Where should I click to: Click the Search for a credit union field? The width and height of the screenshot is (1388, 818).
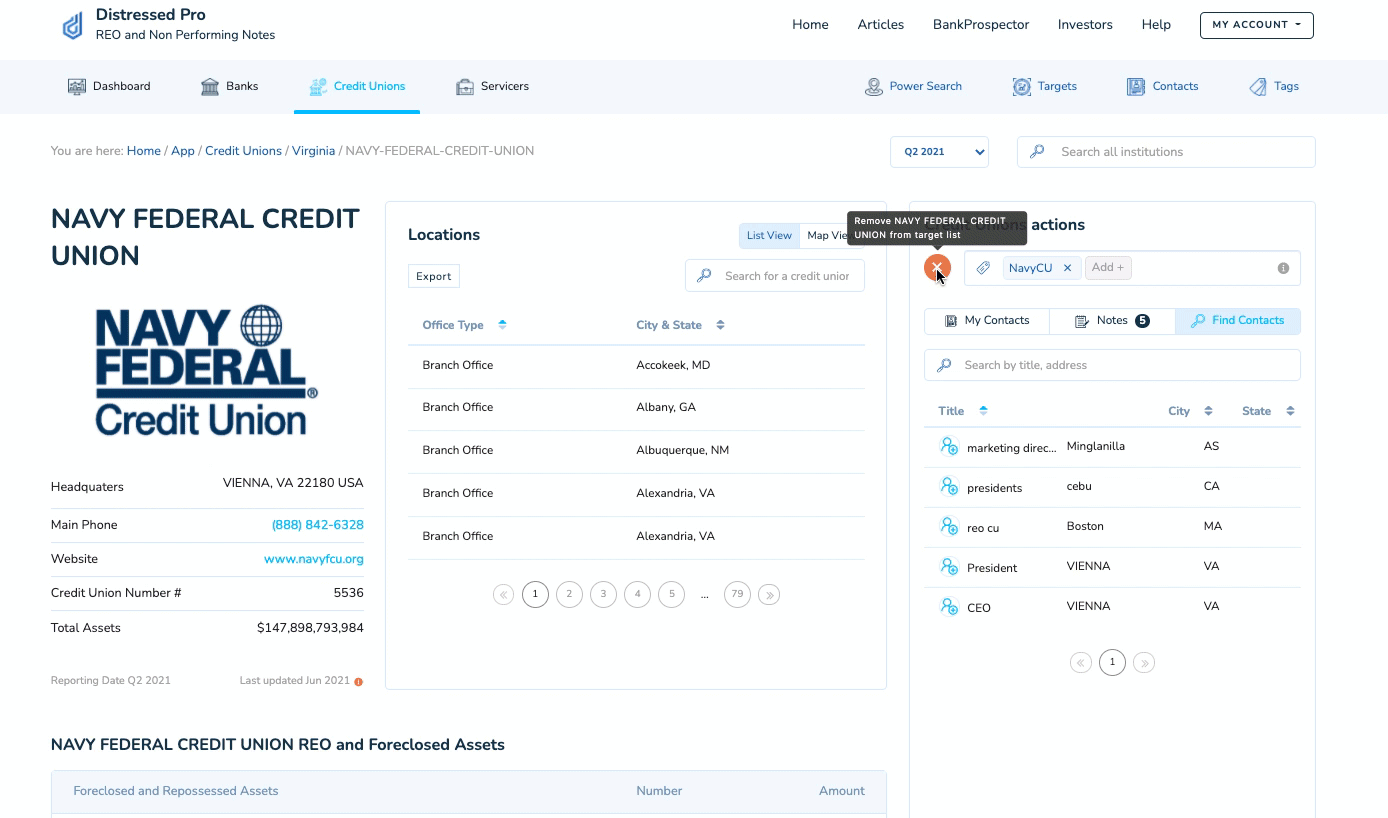[x=775, y=276]
